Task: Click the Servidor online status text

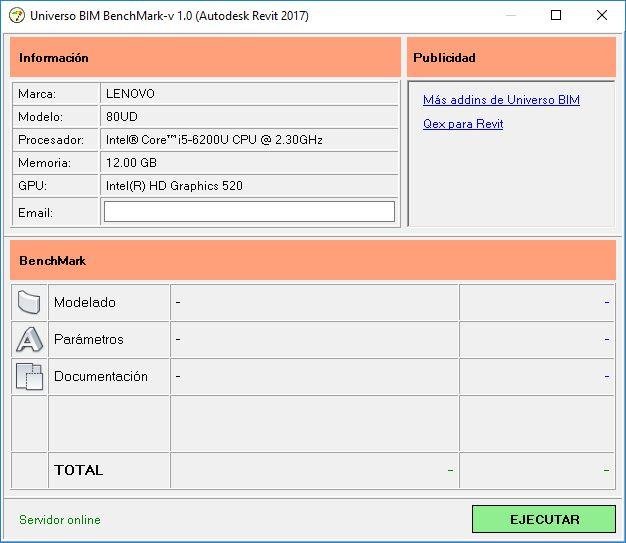Action: click(x=60, y=519)
